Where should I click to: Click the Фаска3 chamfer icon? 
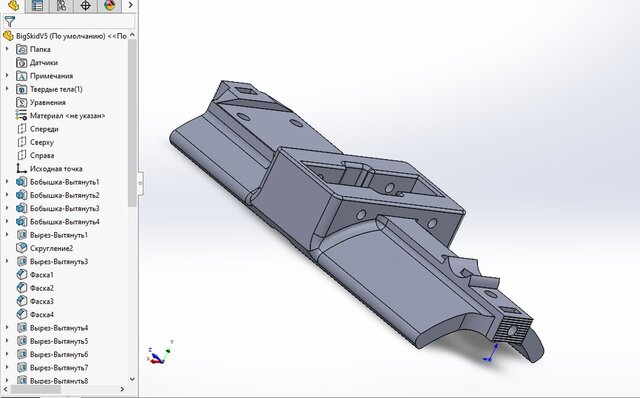click(21, 301)
